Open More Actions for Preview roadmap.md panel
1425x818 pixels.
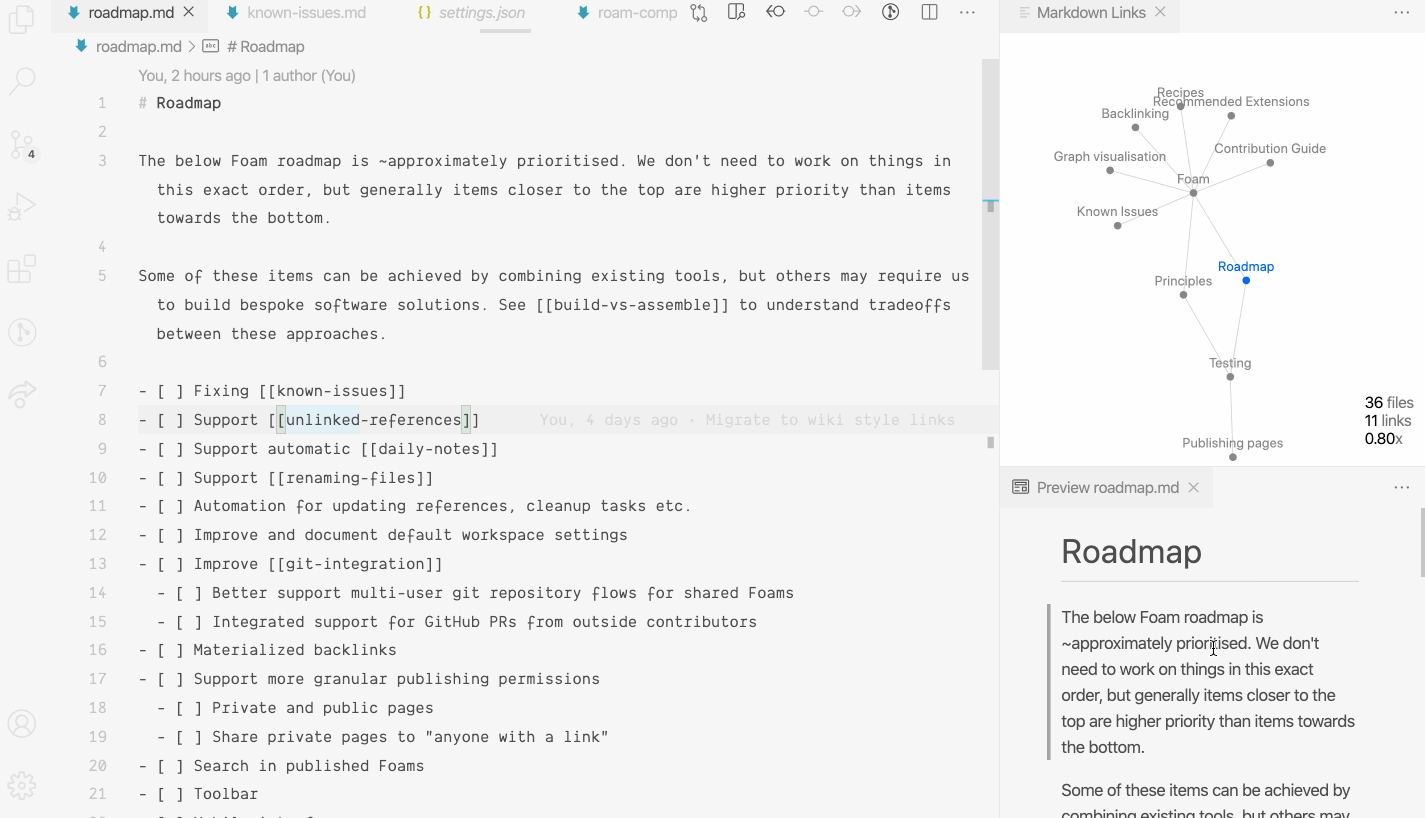pyautogui.click(x=1402, y=487)
